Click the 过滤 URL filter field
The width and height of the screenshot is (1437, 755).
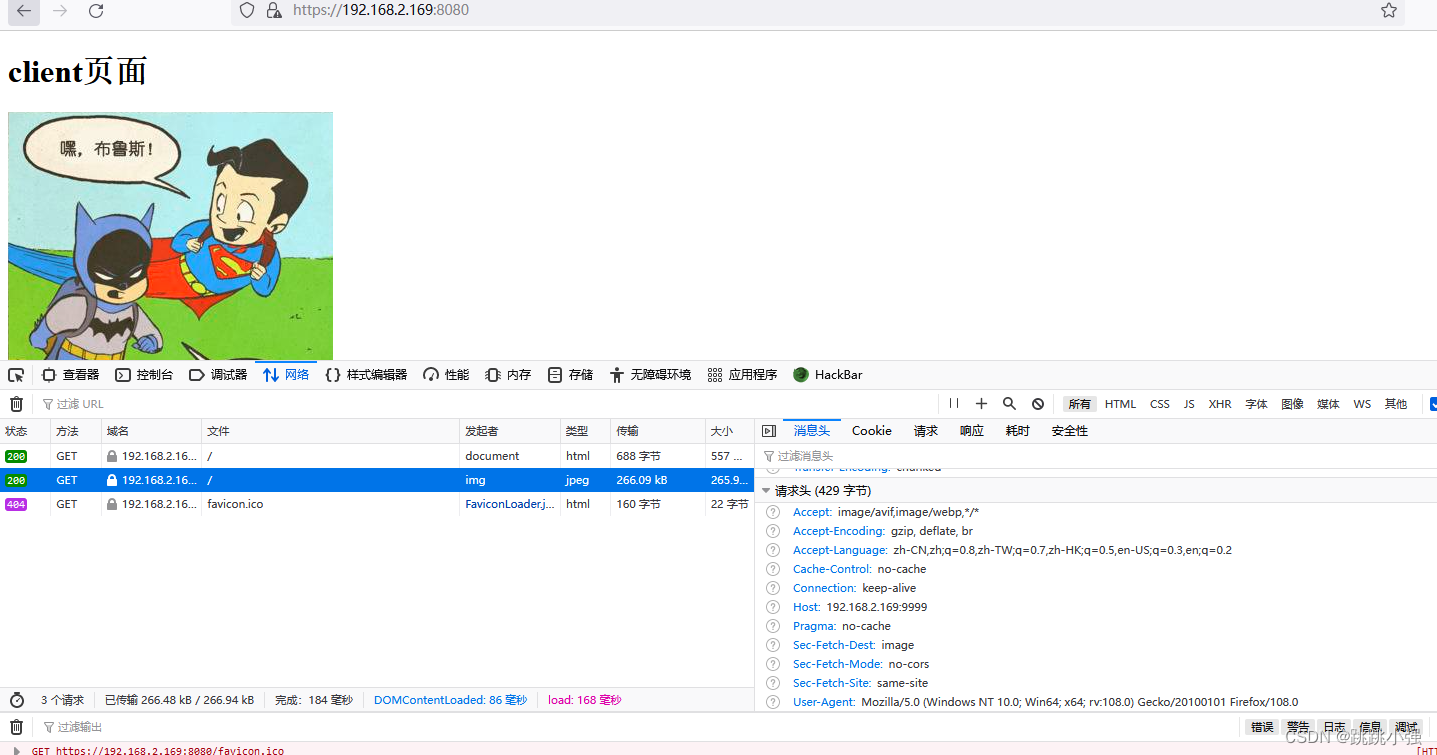486,404
